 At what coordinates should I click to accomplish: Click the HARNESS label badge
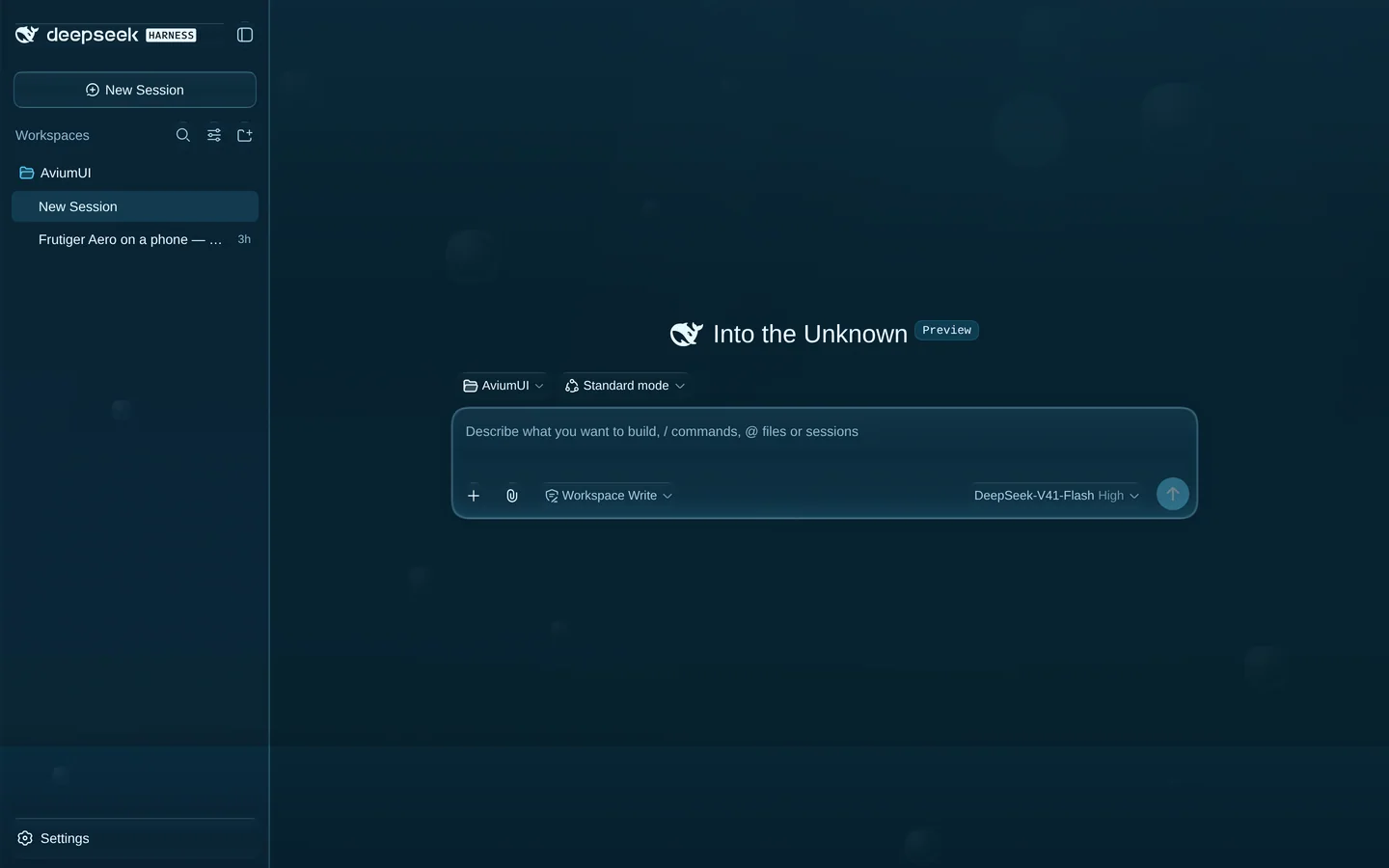point(171,36)
